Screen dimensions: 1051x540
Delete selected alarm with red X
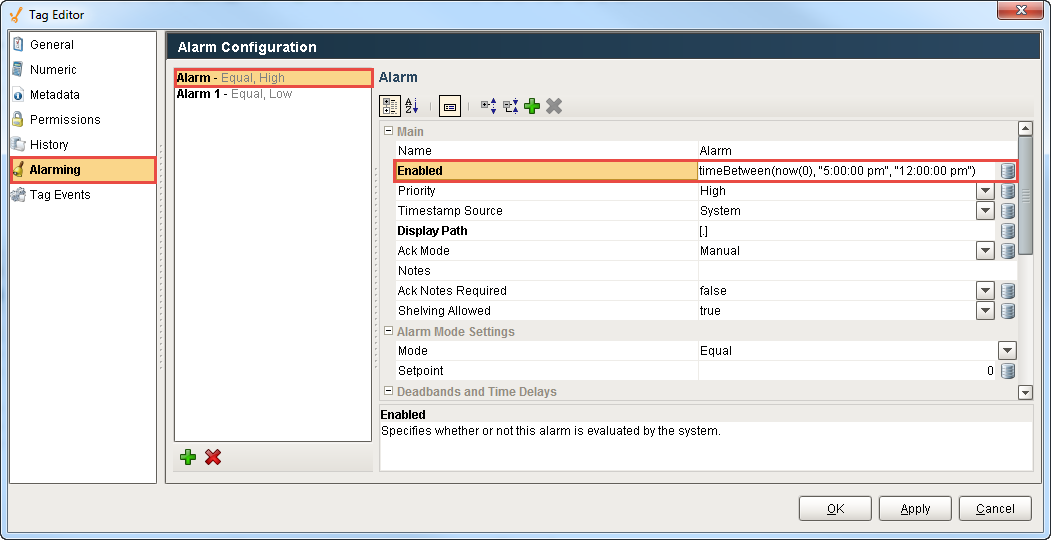[212, 457]
